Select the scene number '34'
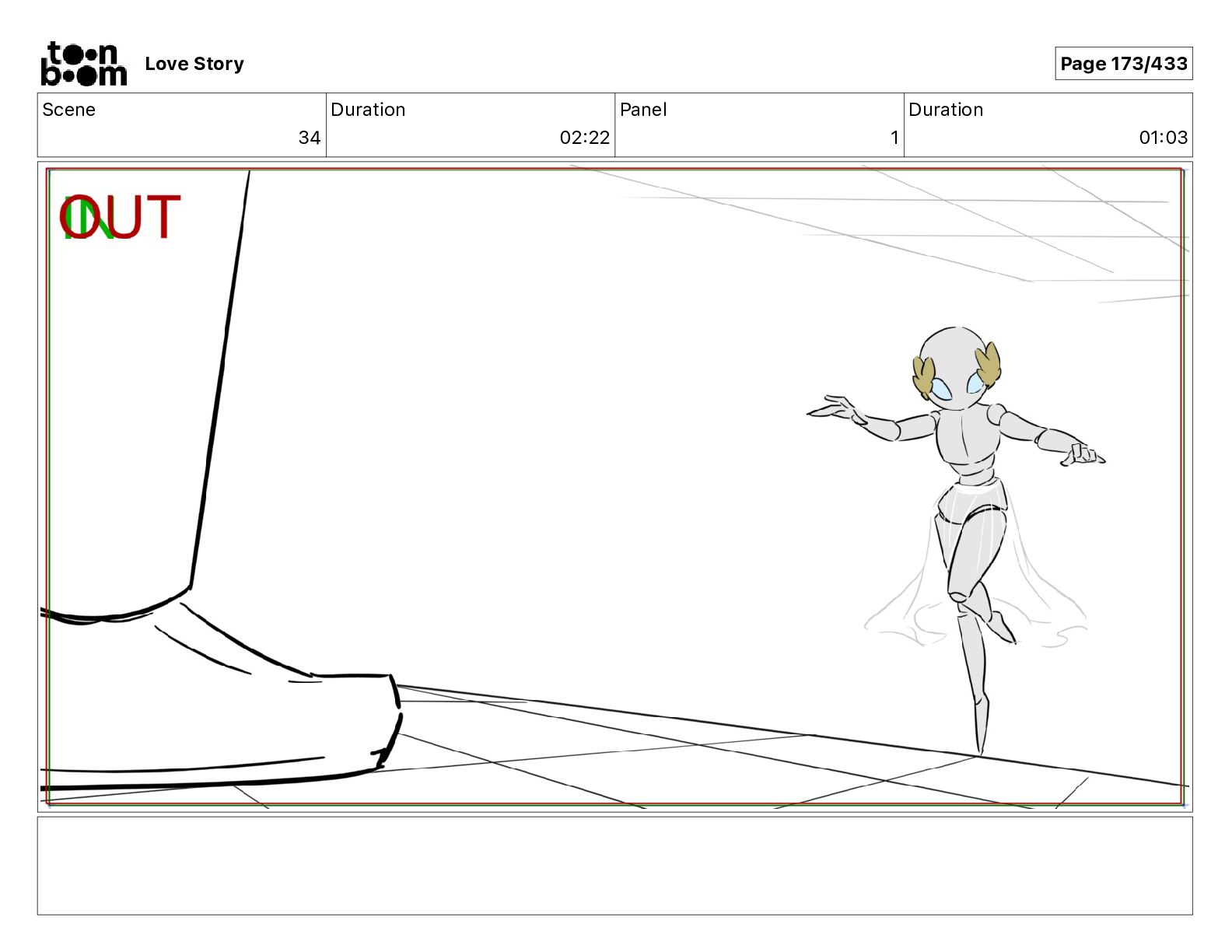 [310, 138]
